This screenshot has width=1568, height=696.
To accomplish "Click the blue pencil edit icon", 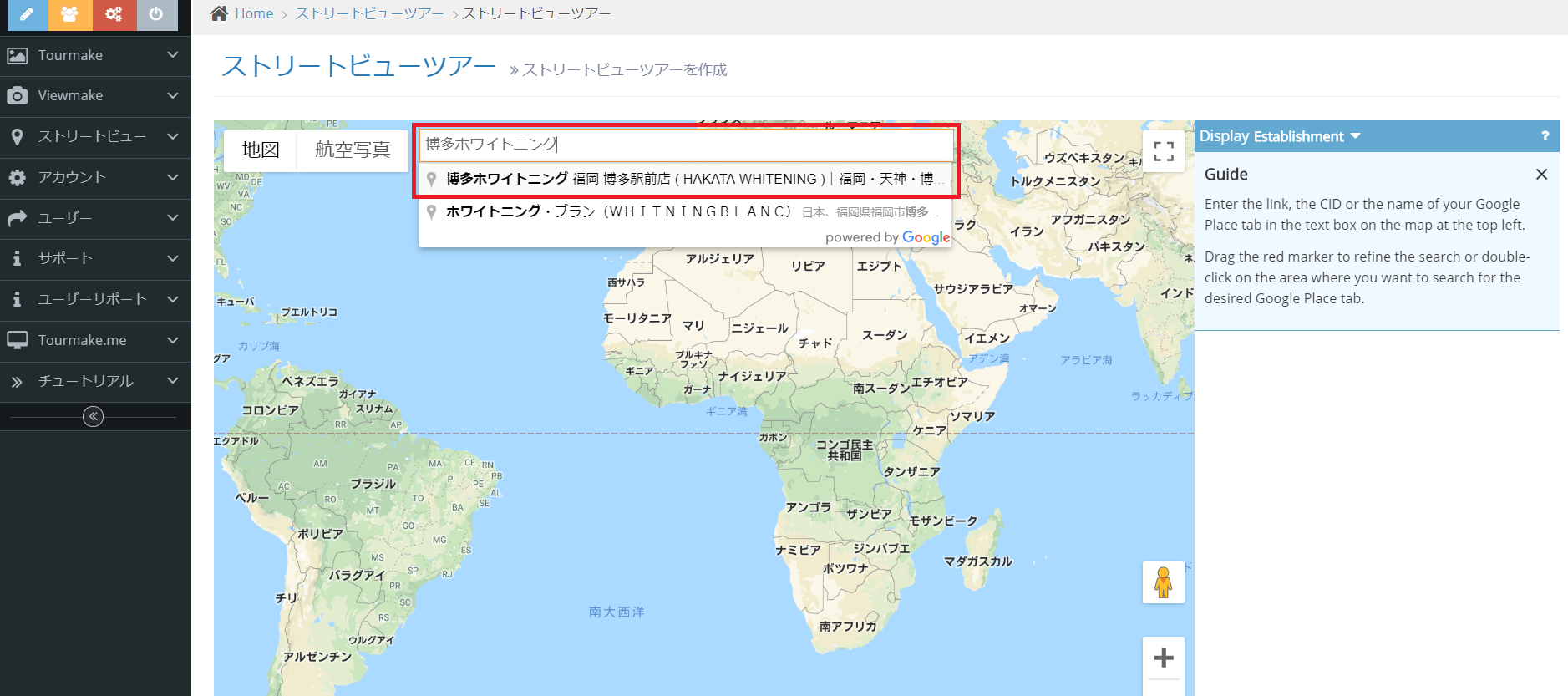I will (28, 14).
